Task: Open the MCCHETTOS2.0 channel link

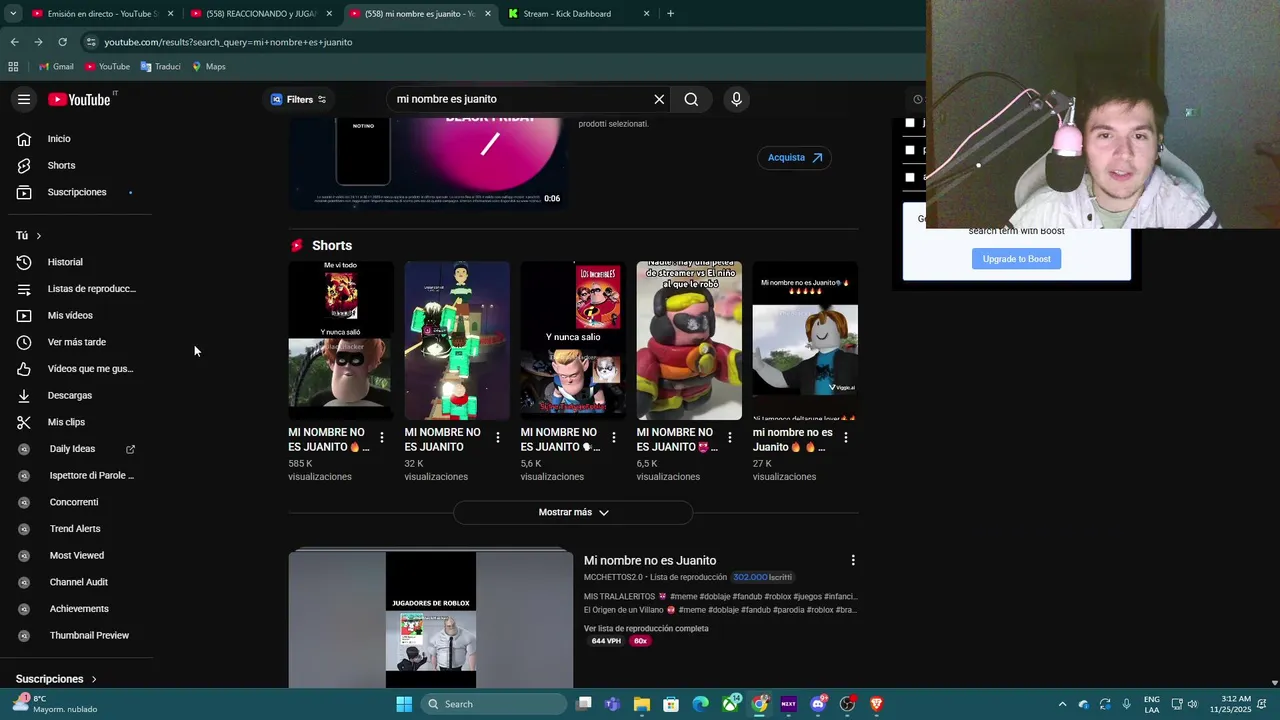Action: tap(613, 577)
